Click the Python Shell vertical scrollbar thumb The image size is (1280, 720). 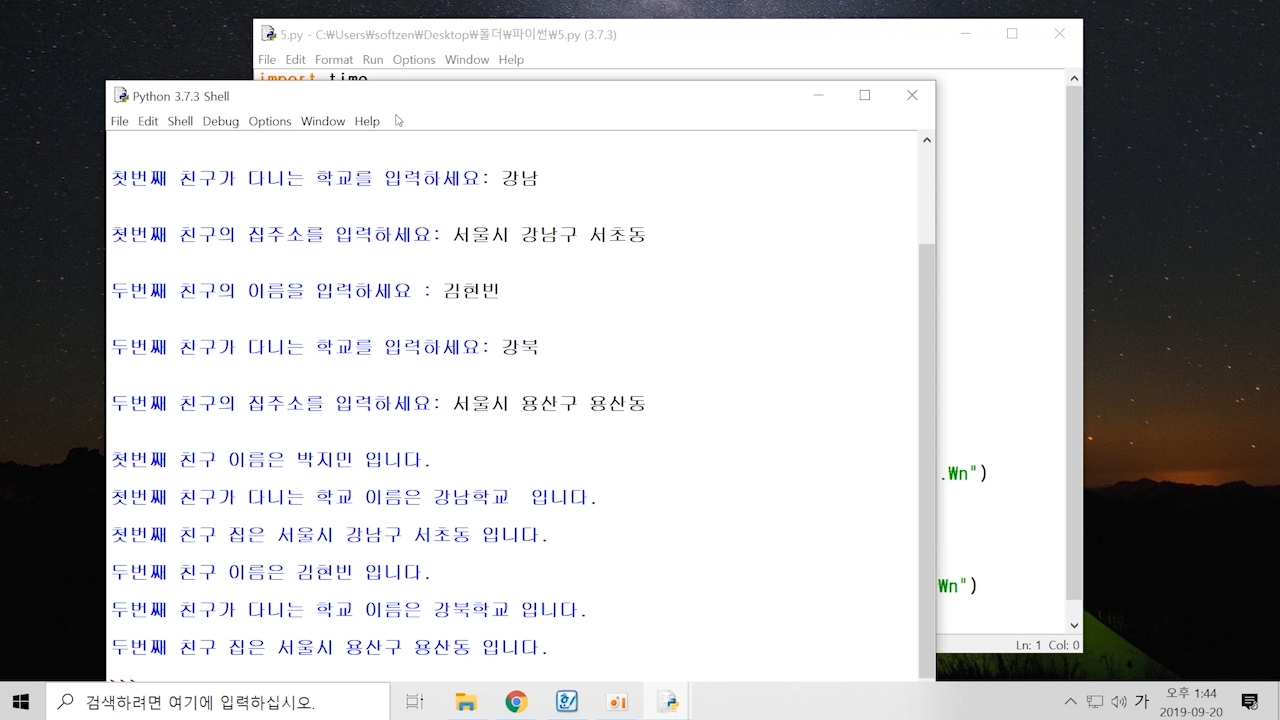click(927, 460)
